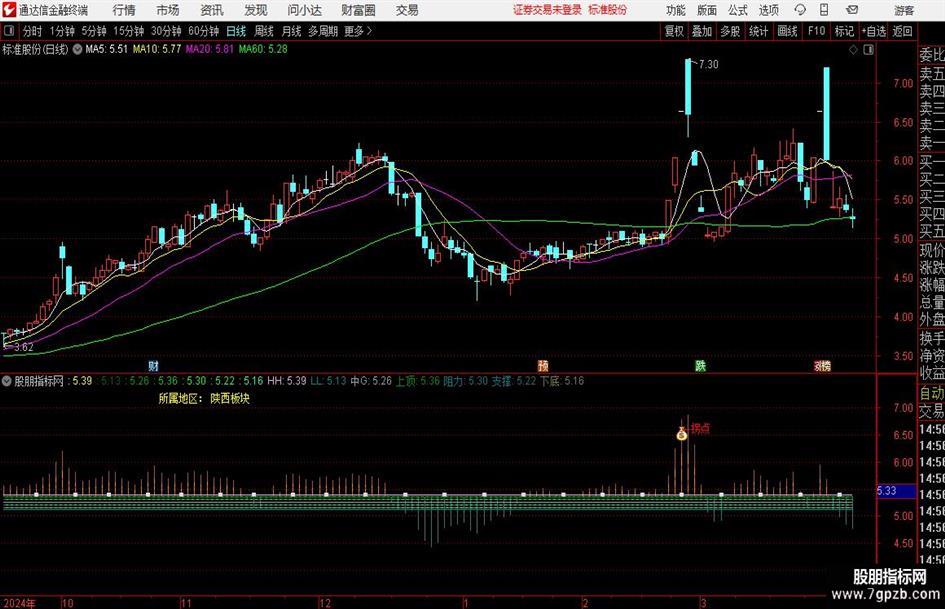This screenshot has width=945, height=609.
Task: Open the 发现 menu
Action: (x=256, y=10)
